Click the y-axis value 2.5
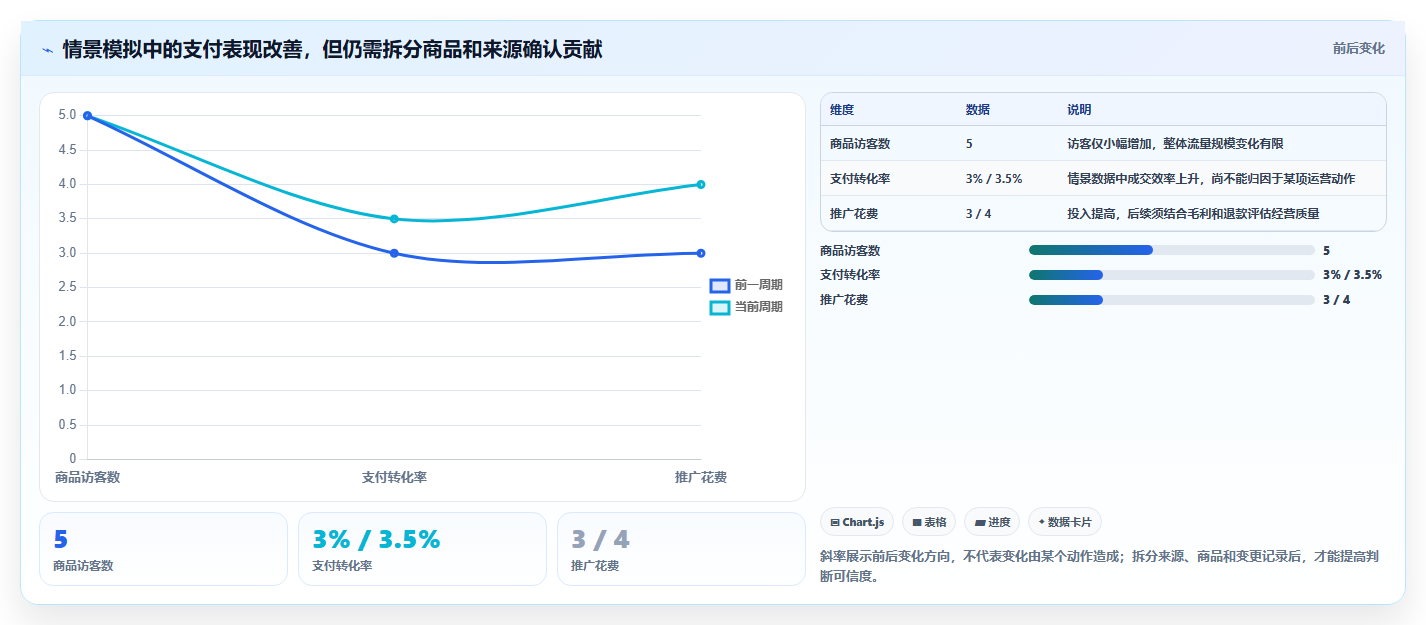1426x625 pixels. click(x=67, y=287)
